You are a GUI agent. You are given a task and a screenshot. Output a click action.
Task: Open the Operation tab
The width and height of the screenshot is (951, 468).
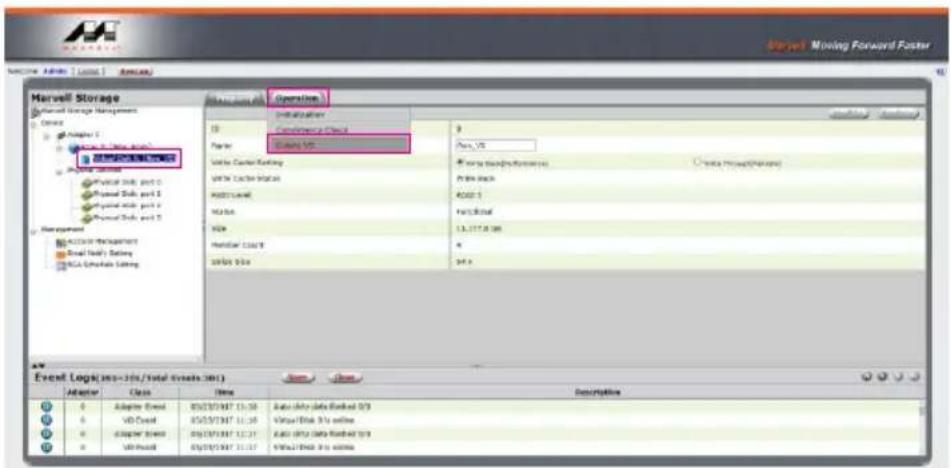coord(297,98)
